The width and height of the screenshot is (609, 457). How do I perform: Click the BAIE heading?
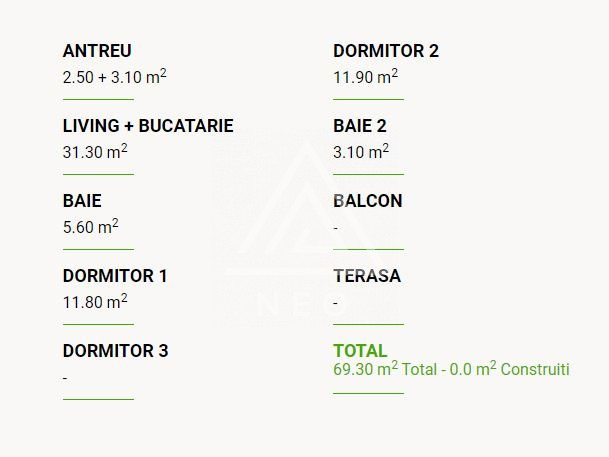[82, 201]
